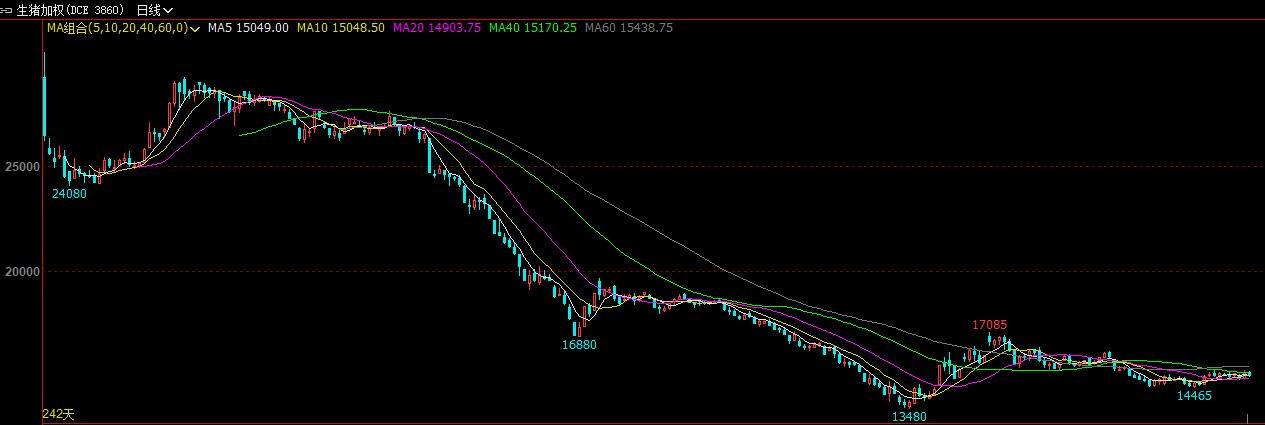Click the 25000 price axis label
Screen dimensions: 1265x425
[x=21, y=166]
